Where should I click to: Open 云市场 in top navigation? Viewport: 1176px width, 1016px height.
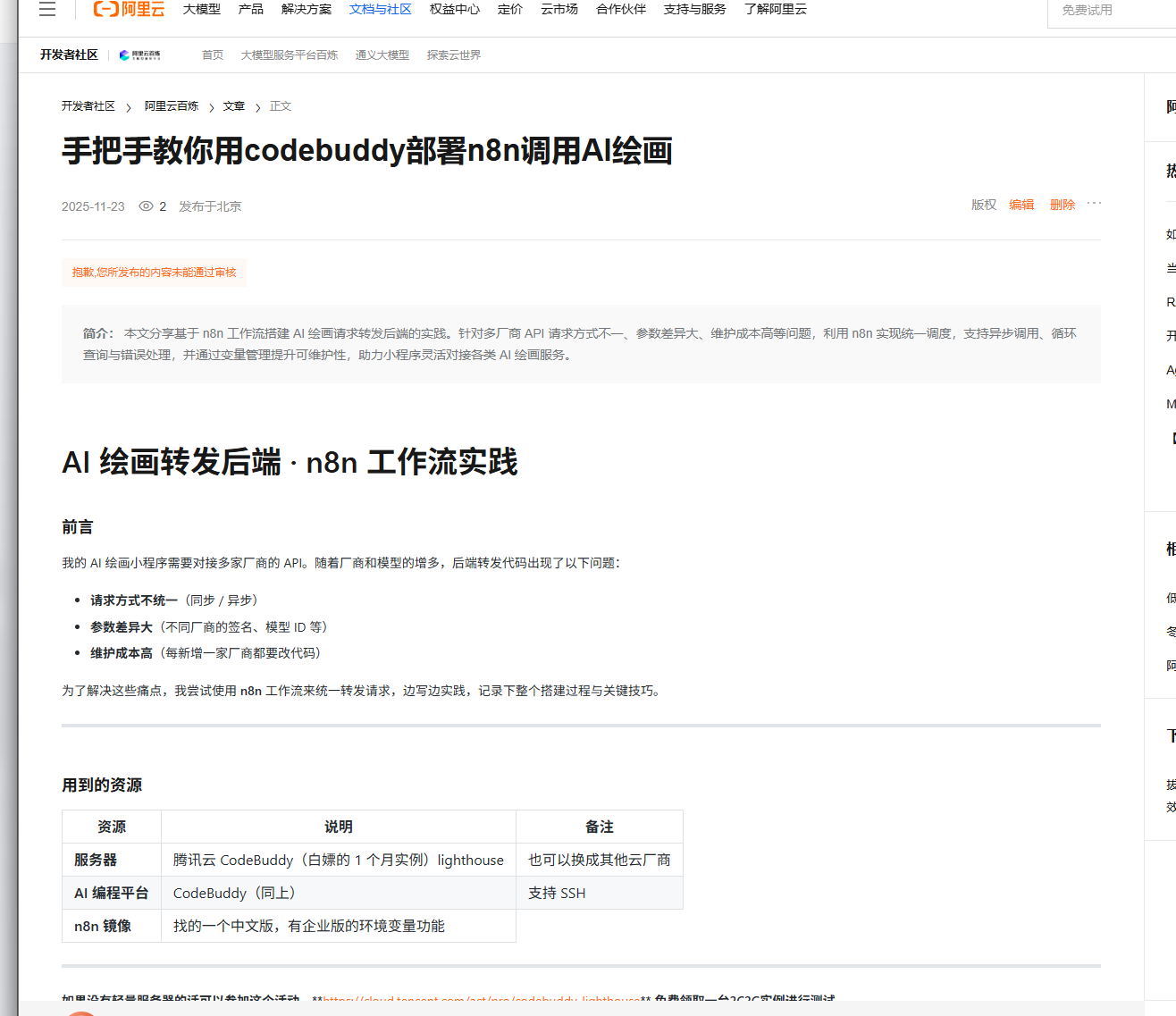(559, 10)
